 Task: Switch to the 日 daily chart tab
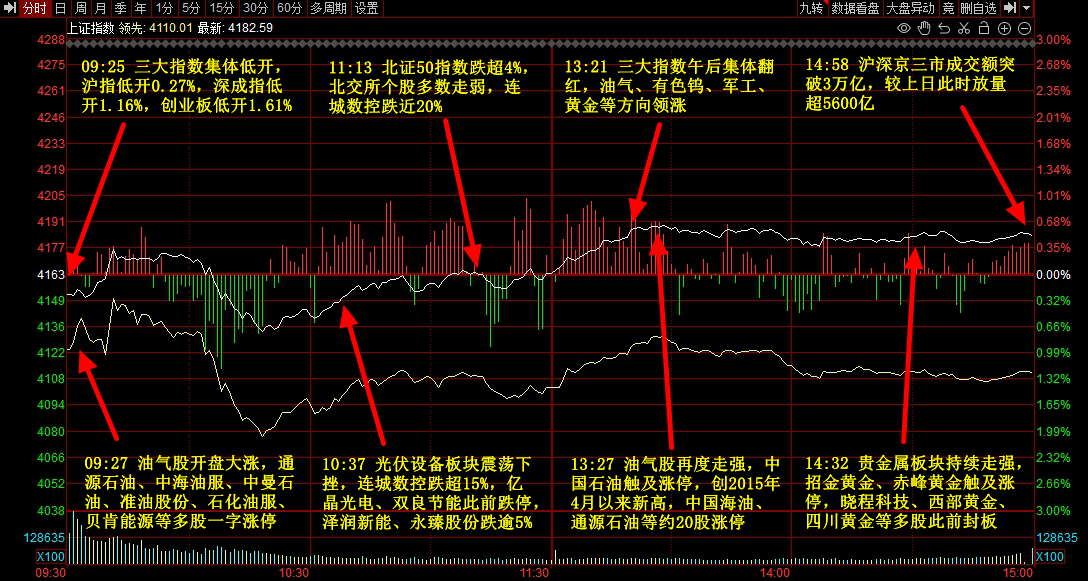[60, 8]
